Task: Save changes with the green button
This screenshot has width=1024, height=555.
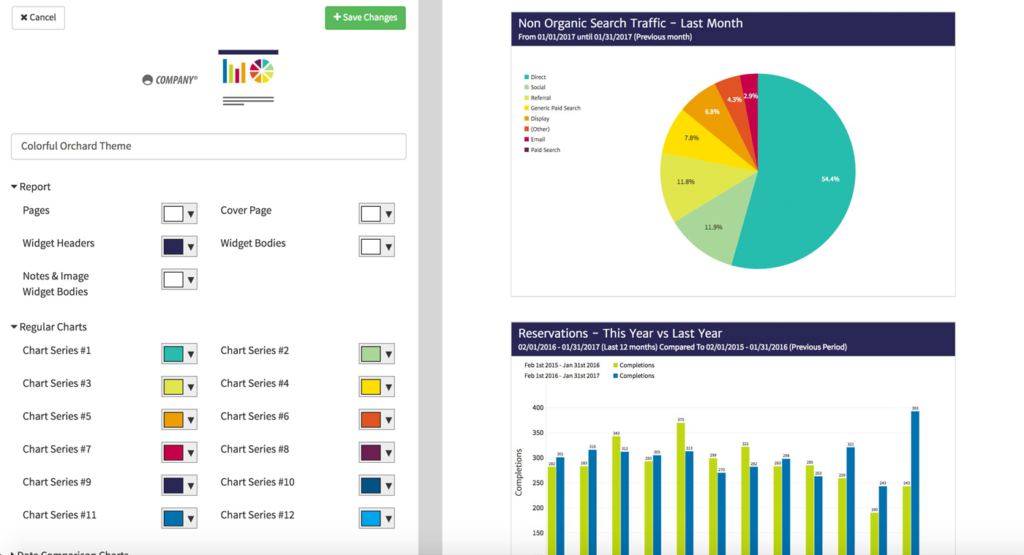Action: tap(365, 18)
